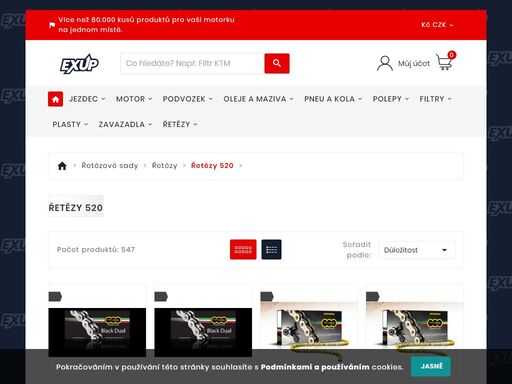Go to Řetězové sady breadcrumb

pos(110,166)
